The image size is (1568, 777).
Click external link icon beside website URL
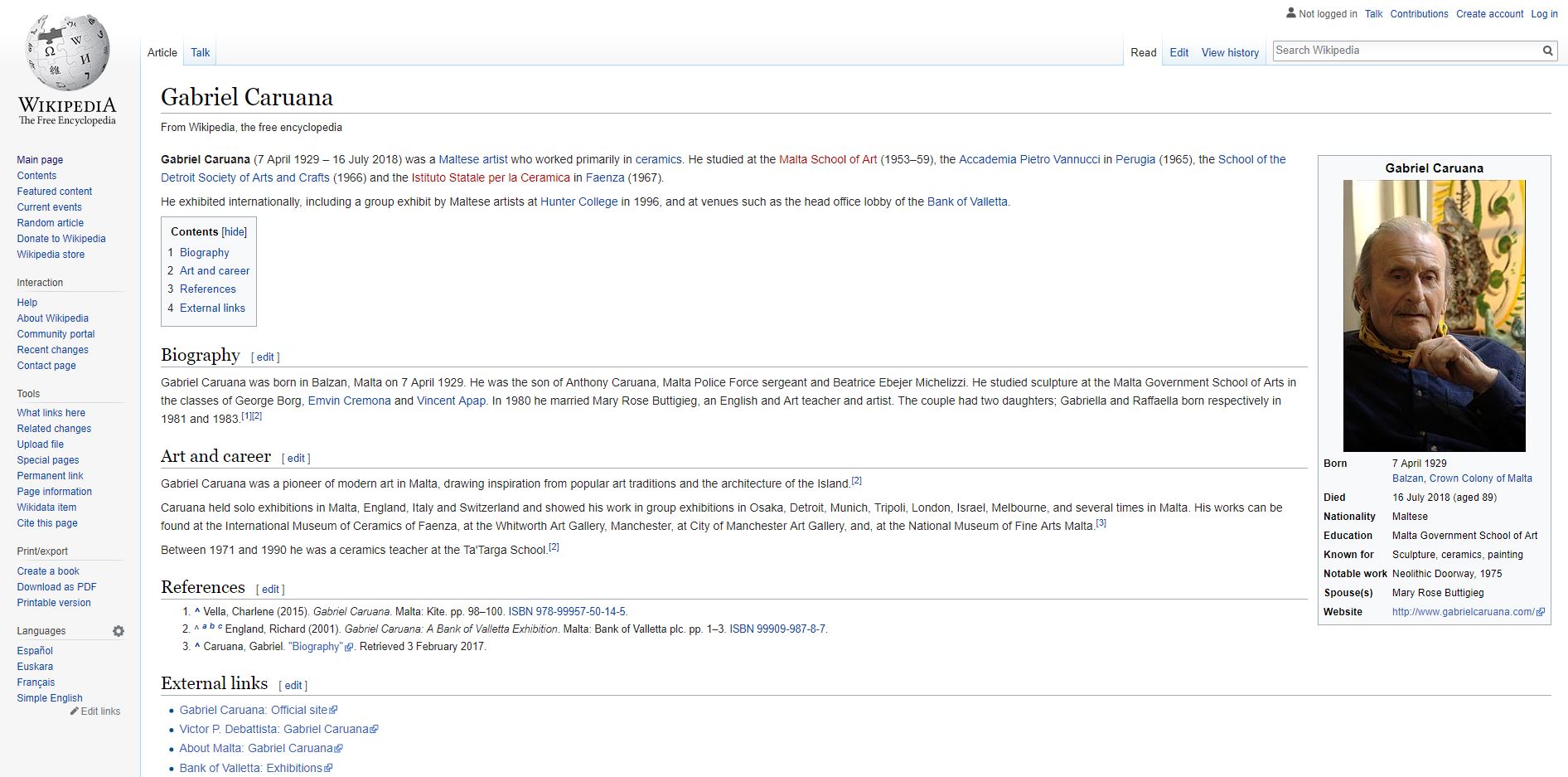1541,612
